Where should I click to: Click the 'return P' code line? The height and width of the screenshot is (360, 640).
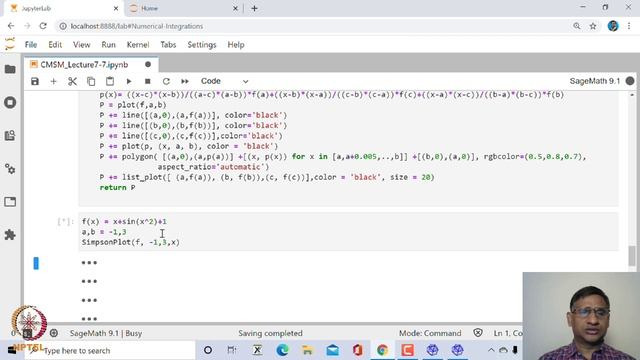point(118,188)
